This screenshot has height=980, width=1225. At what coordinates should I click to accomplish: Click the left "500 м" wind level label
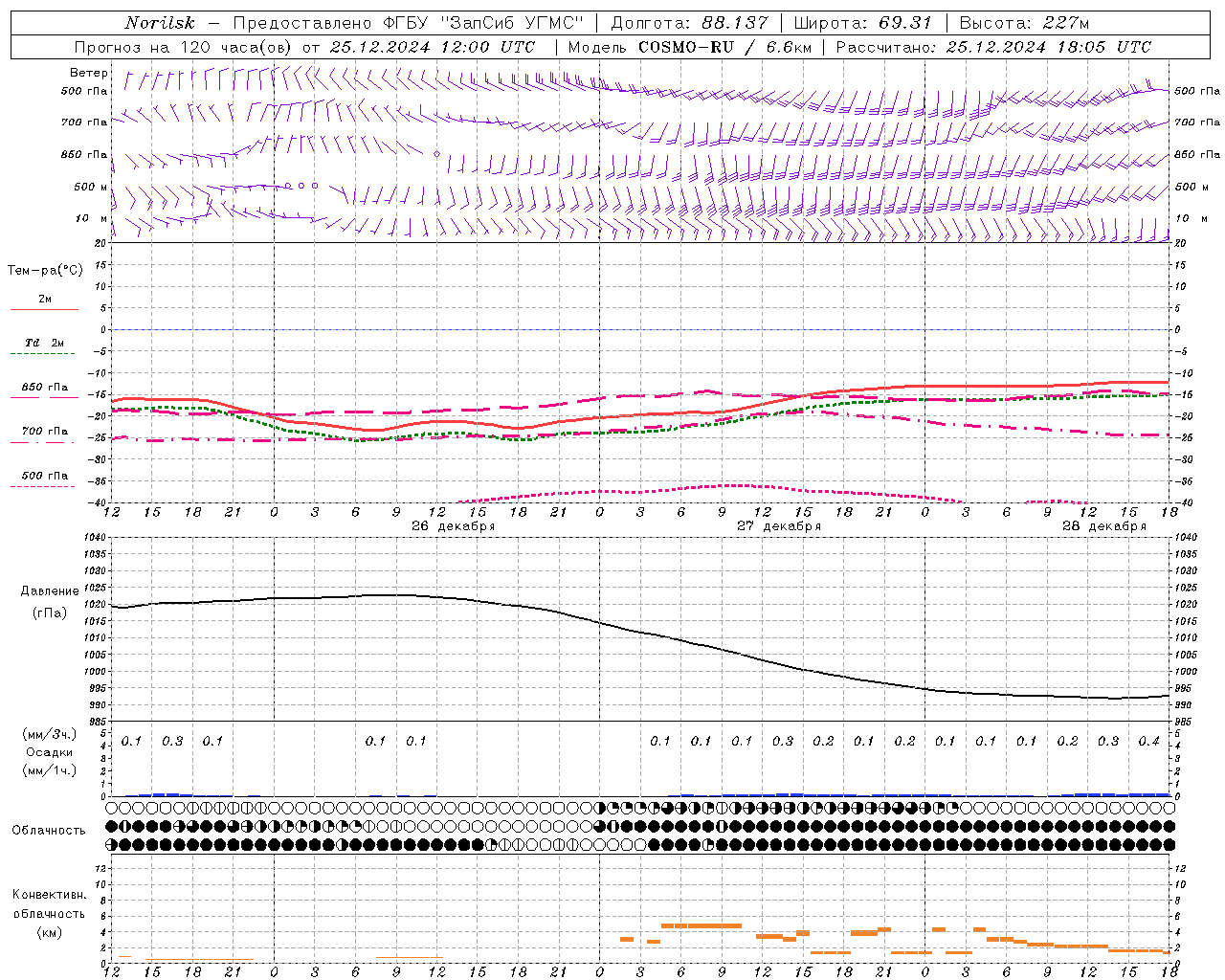click(x=91, y=187)
